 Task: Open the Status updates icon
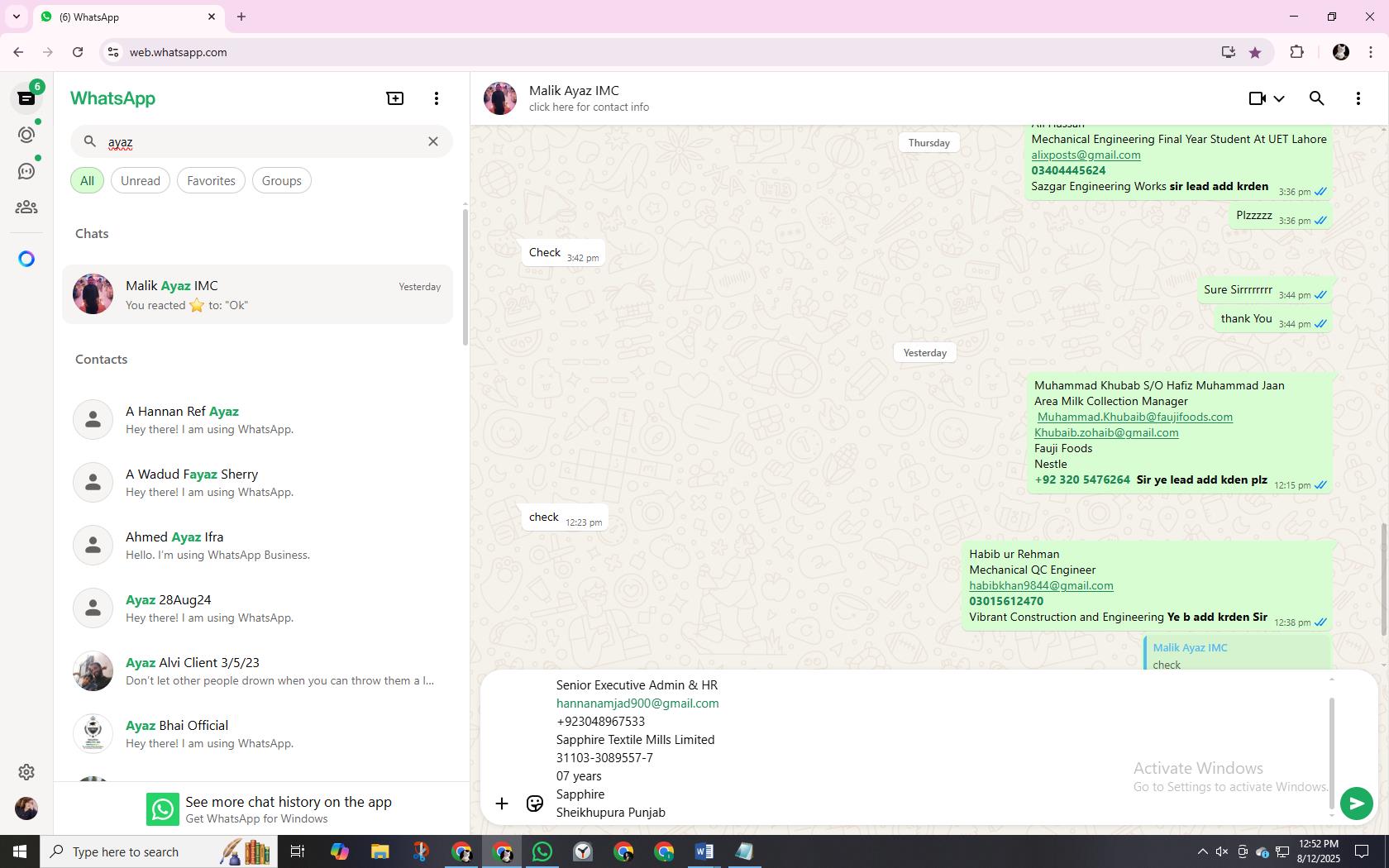coord(26,135)
